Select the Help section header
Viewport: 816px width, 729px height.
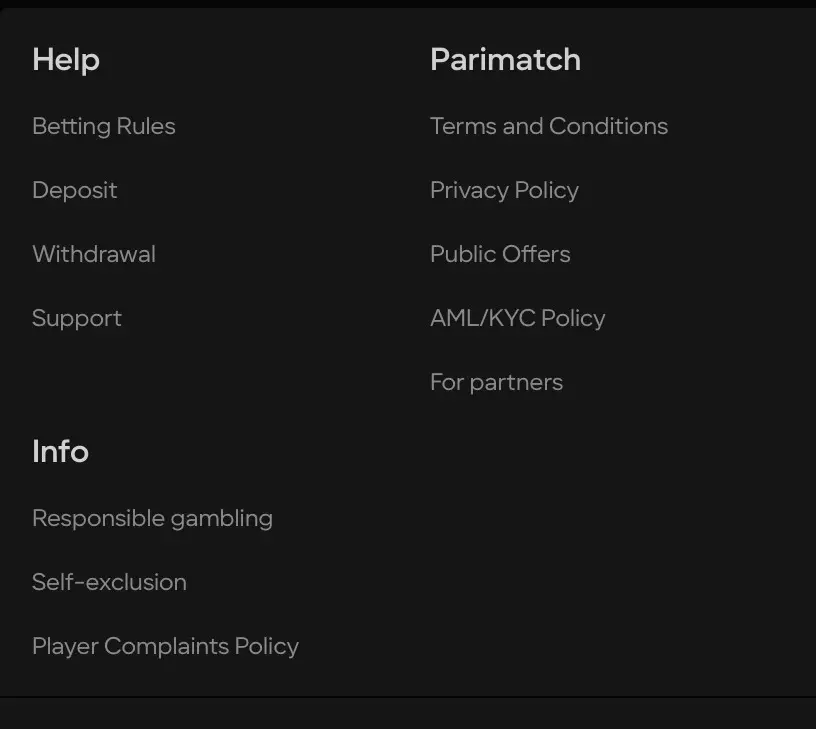tap(66, 60)
